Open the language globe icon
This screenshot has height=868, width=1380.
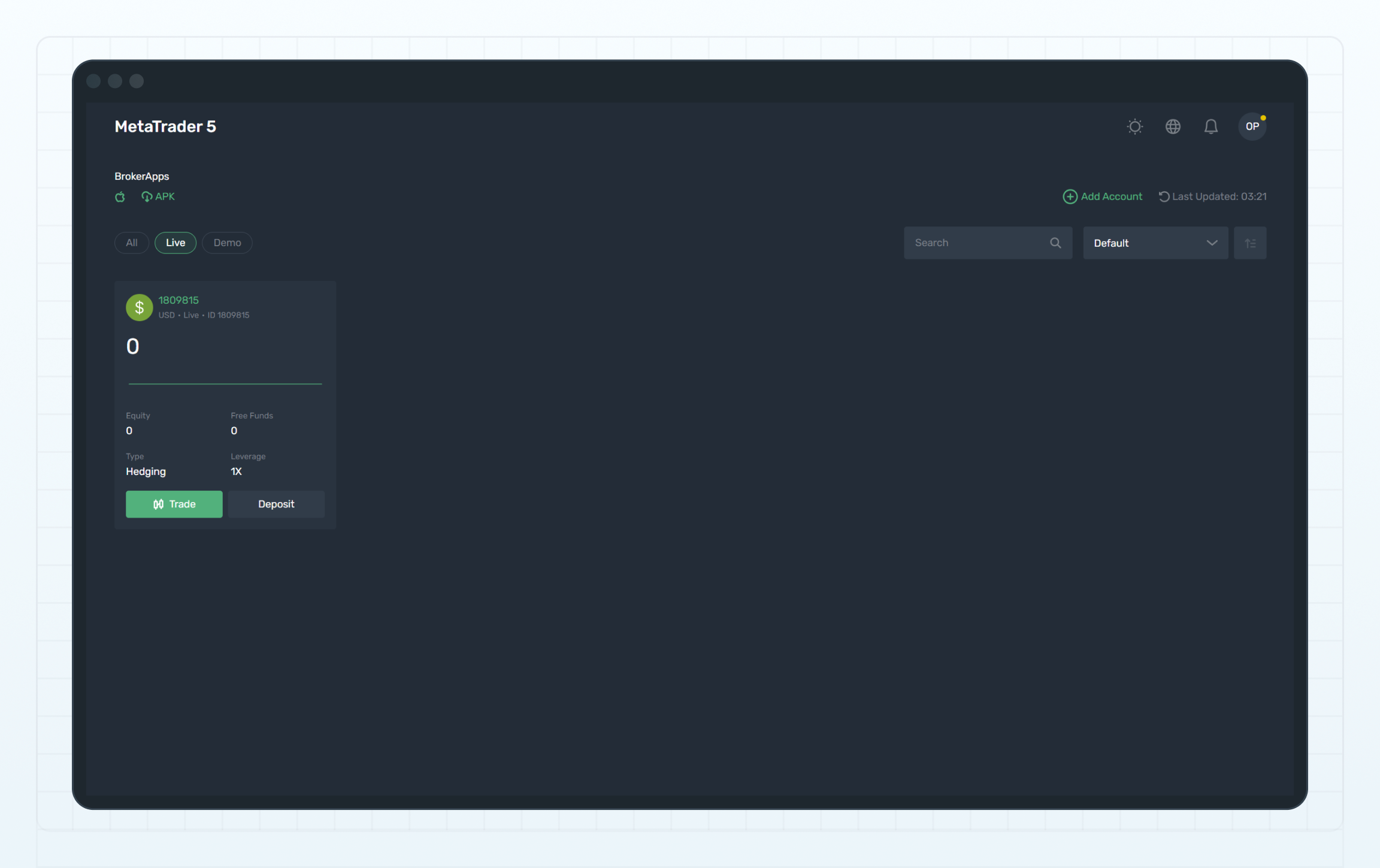click(x=1173, y=126)
